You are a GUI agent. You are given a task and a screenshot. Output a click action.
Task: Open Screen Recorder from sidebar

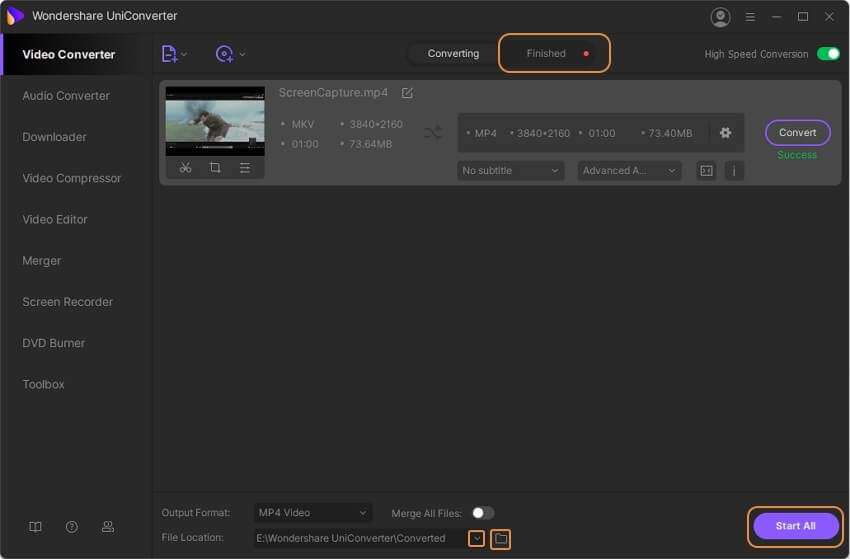click(x=68, y=302)
